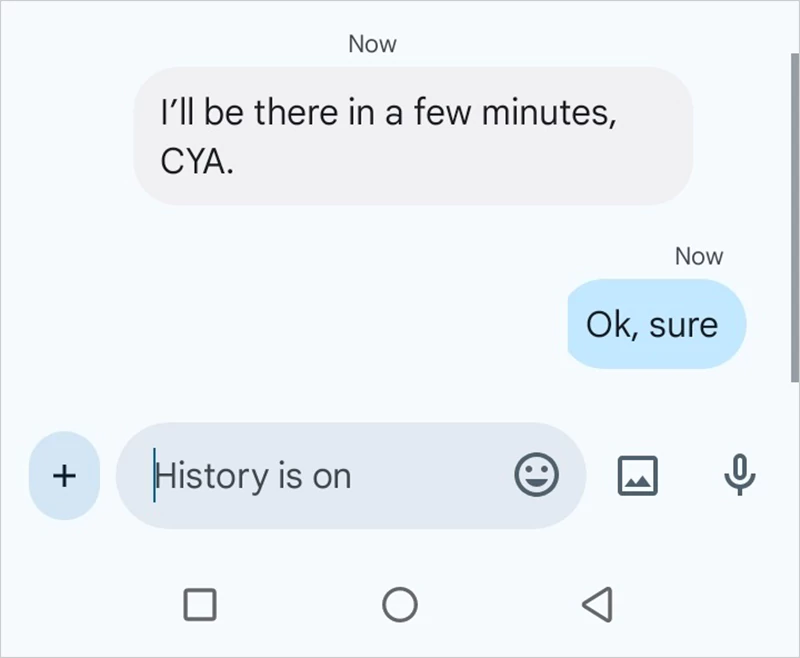Click the "Now" timestamp above the received message
The width and height of the screenshot is (800, 658).
(x=372, y=44)
